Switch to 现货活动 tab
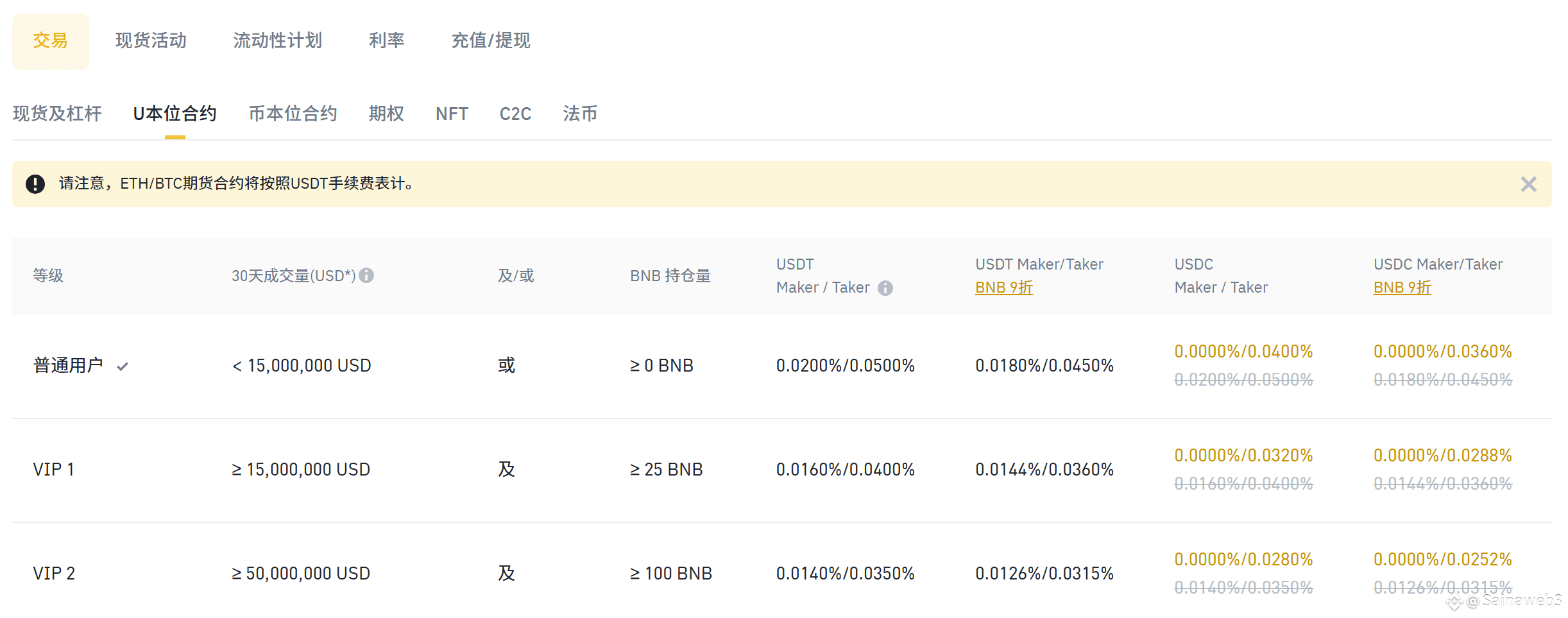This screenshot has width=1568, height=618. [151, 41]
